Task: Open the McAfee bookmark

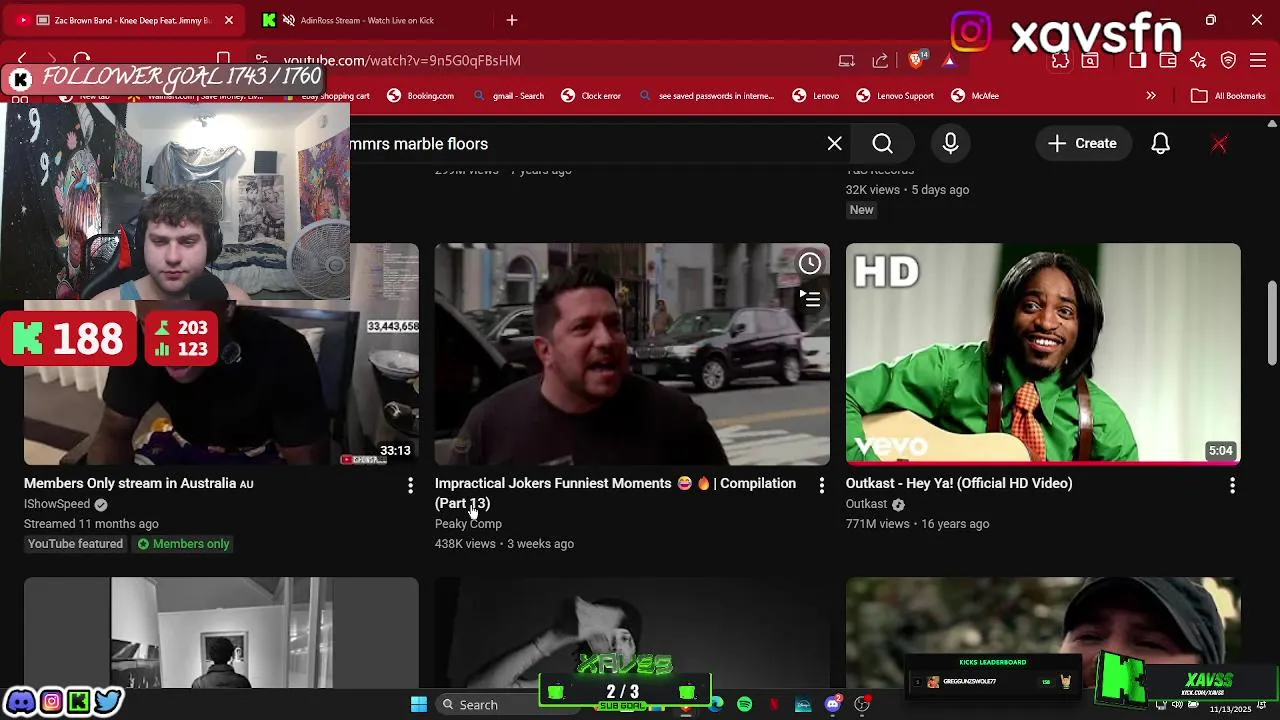Action: pyautogui.click(x=975, y=96)
